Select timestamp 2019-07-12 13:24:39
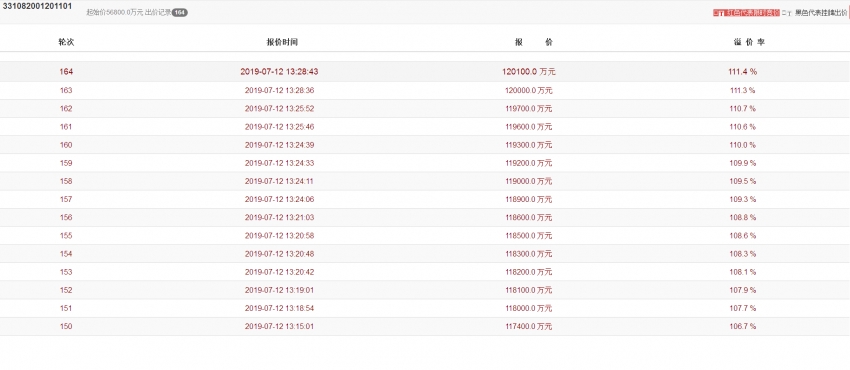Viewport: 850px width, 370px height. click(x=279, y=145)
